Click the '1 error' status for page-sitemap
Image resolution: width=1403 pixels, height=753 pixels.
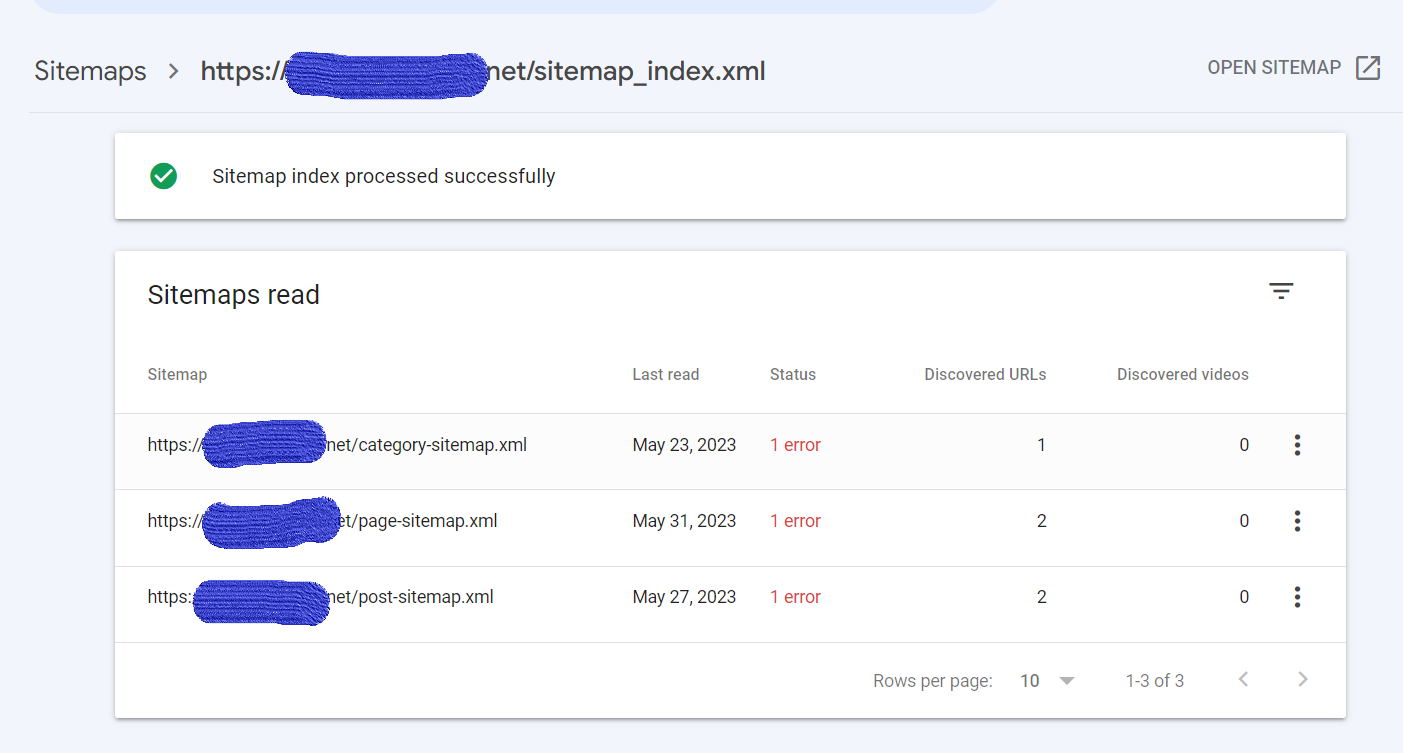795,521
